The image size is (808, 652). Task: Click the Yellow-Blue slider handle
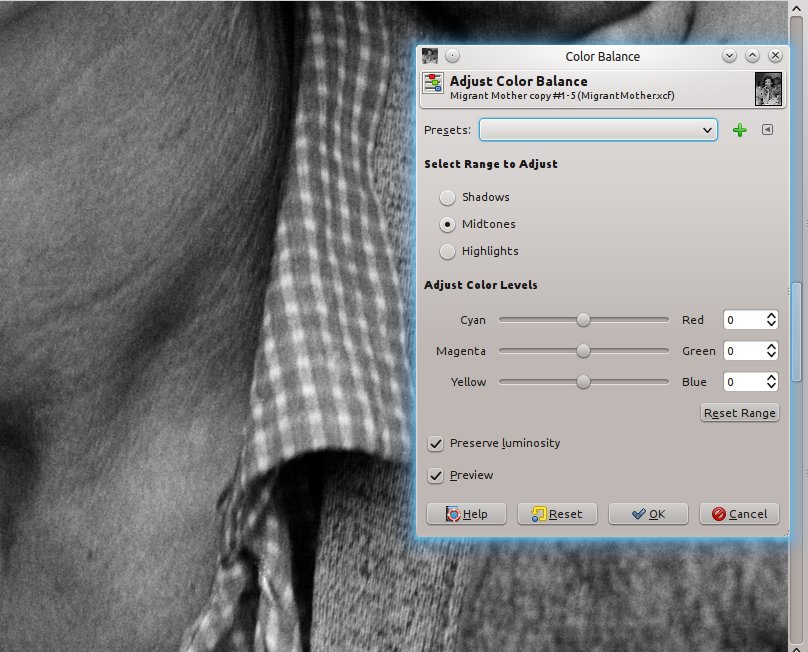coord(583,382)
